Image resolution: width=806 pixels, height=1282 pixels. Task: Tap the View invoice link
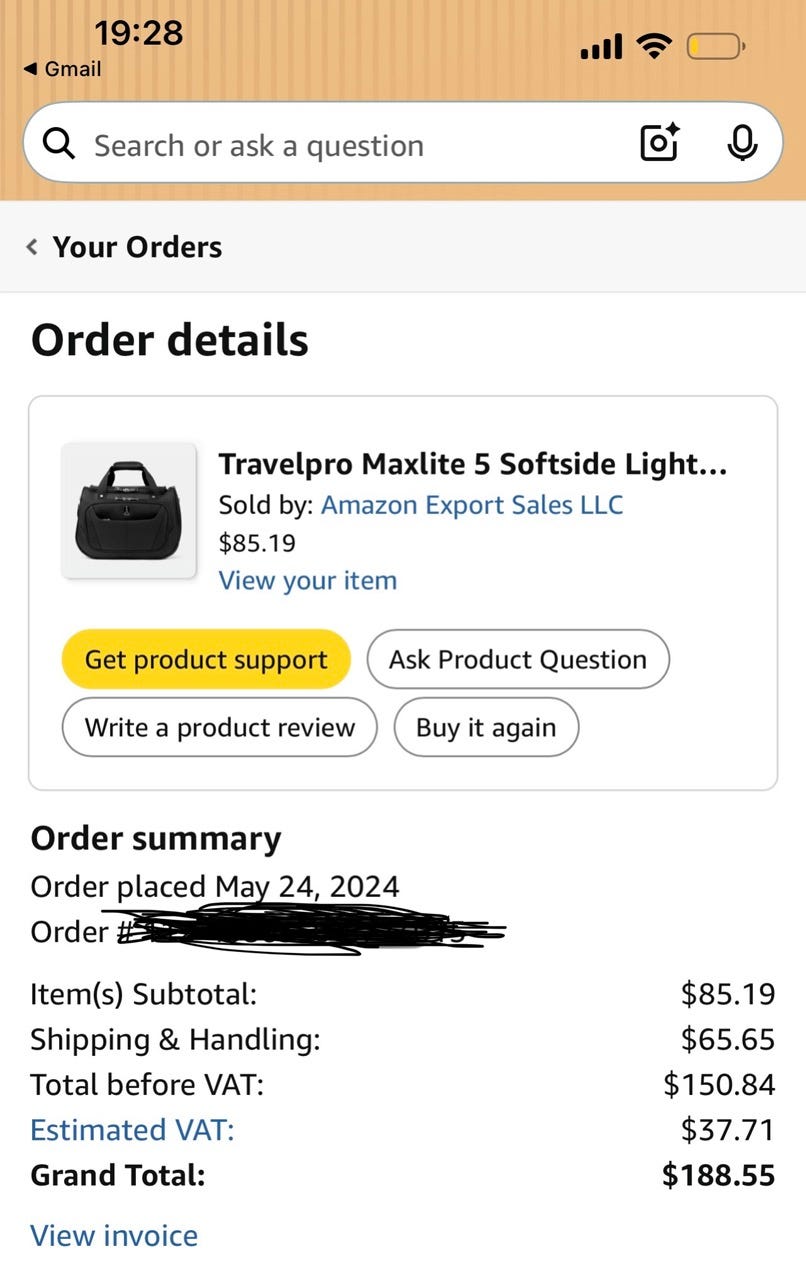(114, 1235)
